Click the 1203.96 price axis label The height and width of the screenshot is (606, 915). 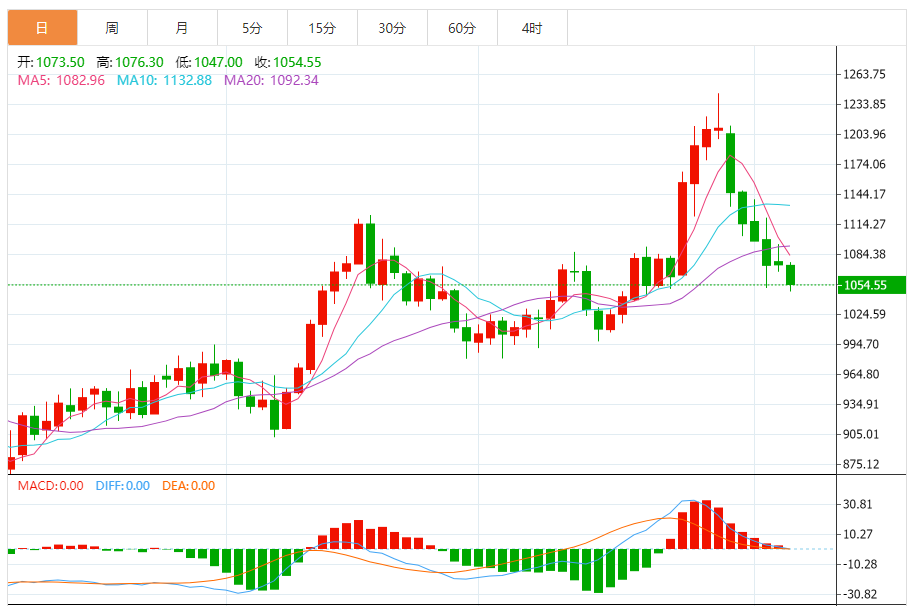[x=864, y=134]
